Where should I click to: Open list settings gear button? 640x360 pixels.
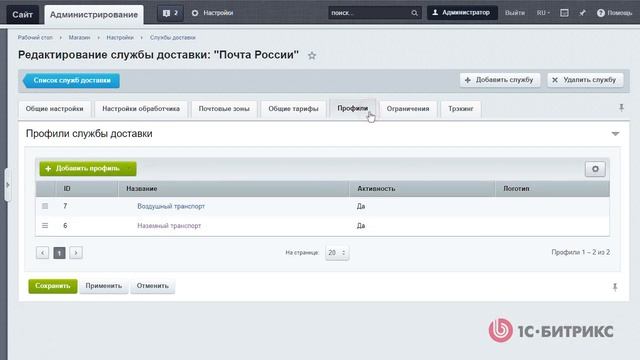pyautogui.click(x=595, y=169)
